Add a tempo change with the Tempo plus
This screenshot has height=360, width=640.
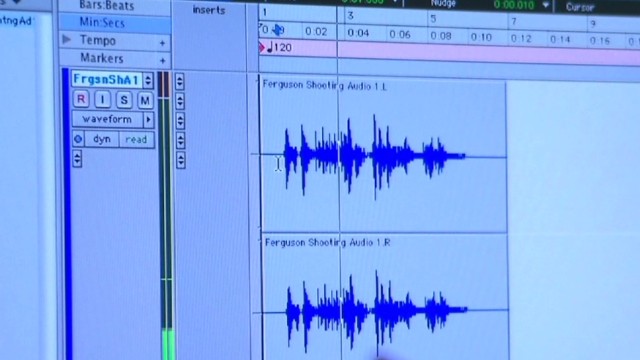162,43
